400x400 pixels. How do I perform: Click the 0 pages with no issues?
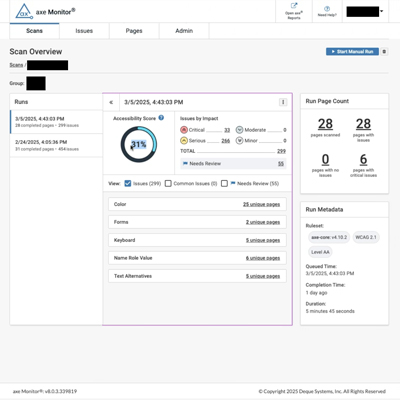[325, 159]
